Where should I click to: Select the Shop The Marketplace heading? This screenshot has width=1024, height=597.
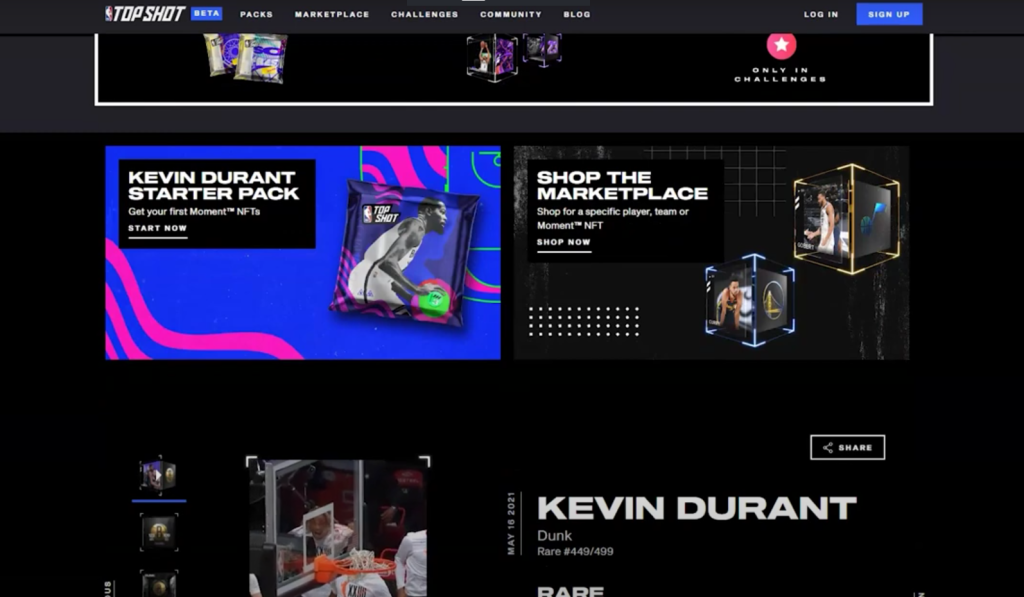pyautogui.click(x=622, y=186)
